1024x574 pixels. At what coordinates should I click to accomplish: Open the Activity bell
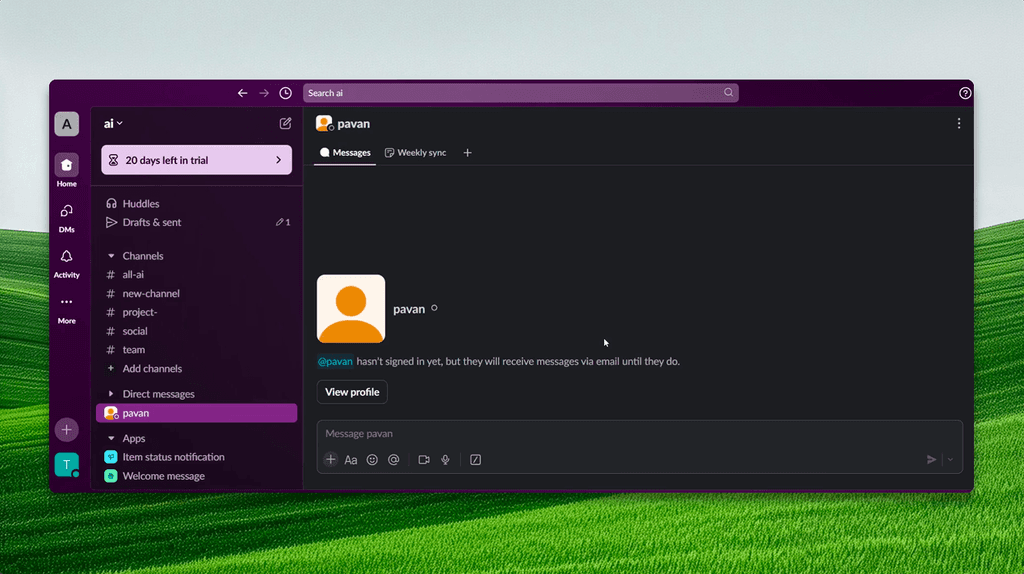(x=67, y=263)
